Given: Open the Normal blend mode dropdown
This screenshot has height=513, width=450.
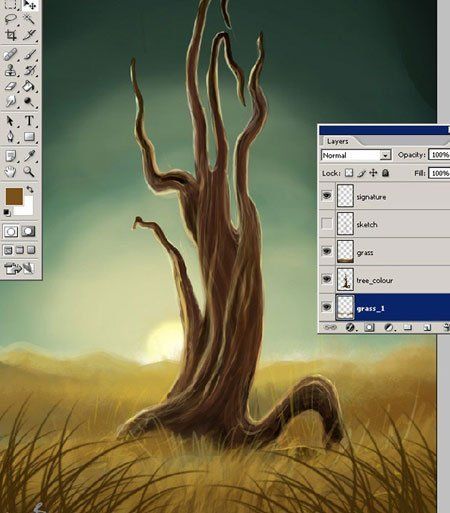Looking at the screenshot, I should tap(356, 155).
